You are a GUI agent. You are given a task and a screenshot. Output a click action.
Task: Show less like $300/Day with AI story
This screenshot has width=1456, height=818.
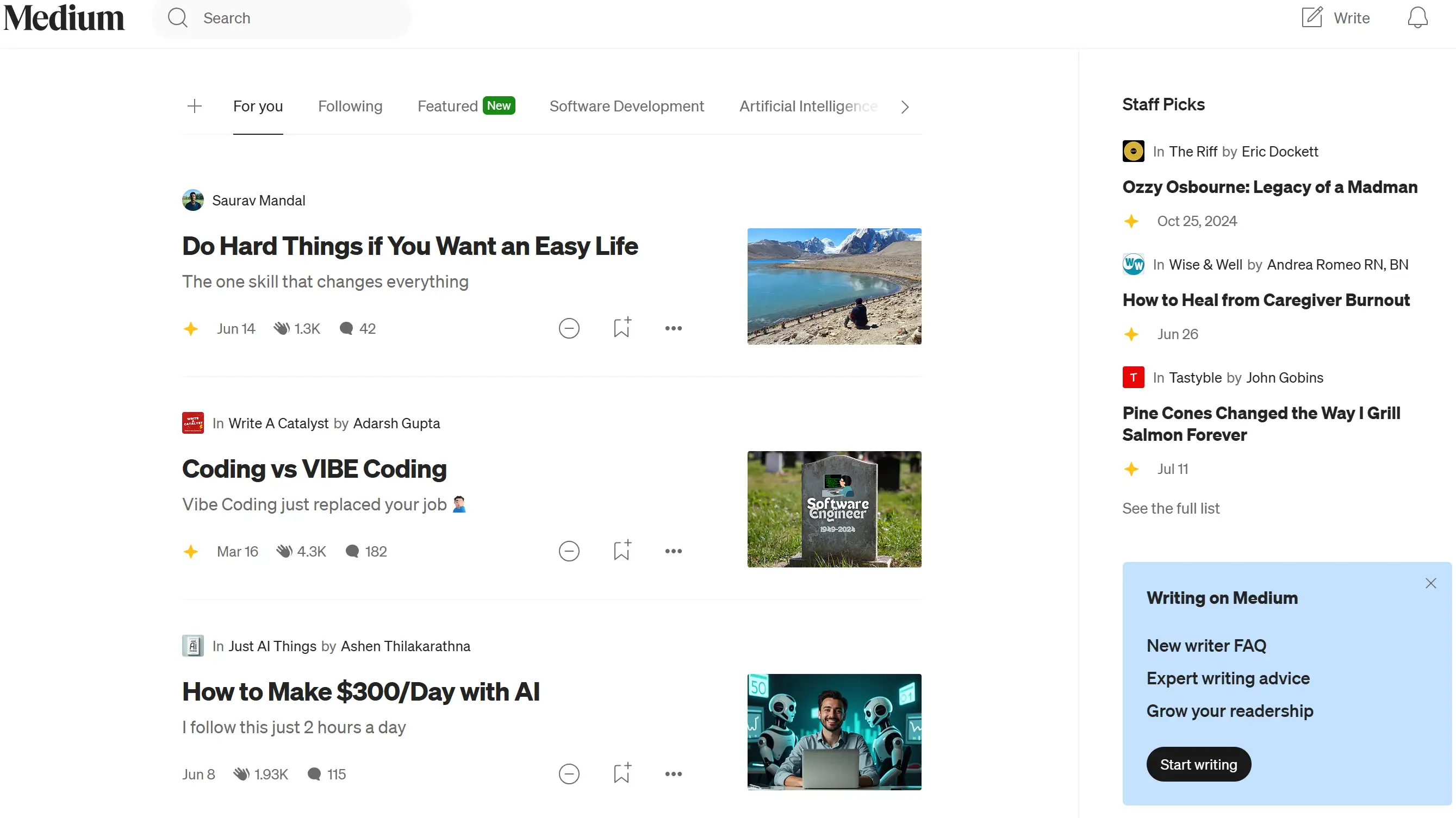click(569, 773)
